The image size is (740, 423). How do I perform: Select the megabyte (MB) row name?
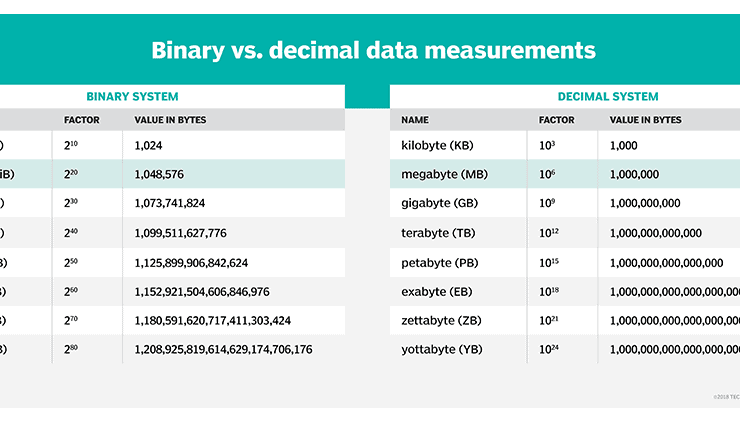[x=443, y=174]
